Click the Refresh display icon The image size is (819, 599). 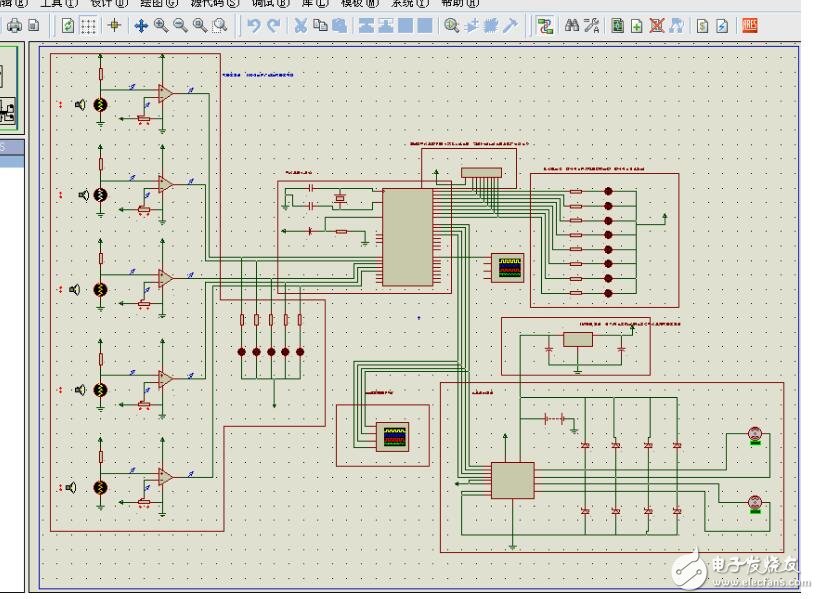click(68, 26)
